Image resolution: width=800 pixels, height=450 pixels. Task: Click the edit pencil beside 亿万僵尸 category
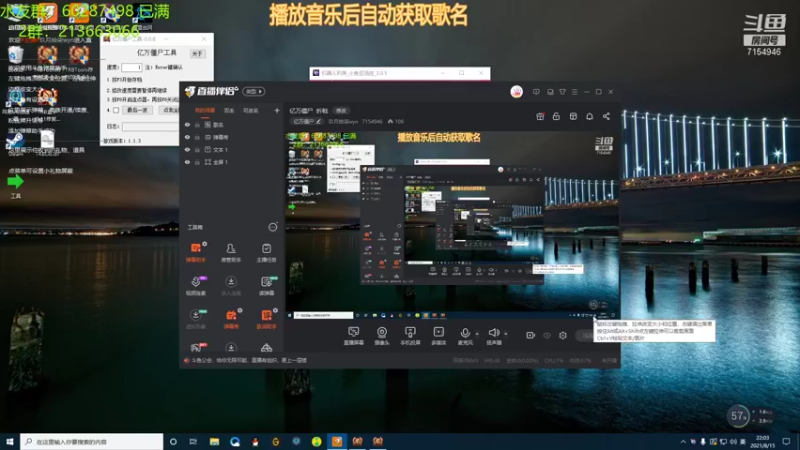(318, 121)
